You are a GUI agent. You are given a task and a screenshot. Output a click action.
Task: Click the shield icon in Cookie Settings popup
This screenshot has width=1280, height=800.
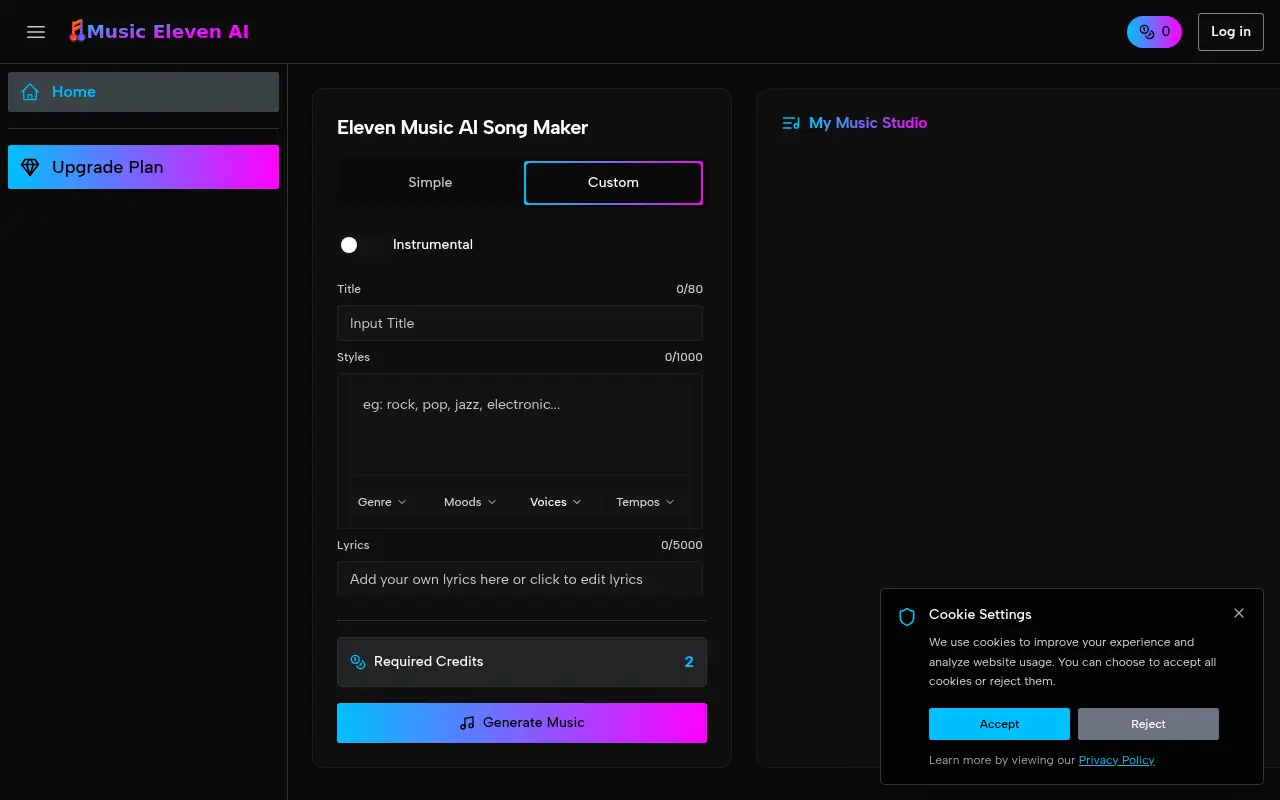coord(906,616)
